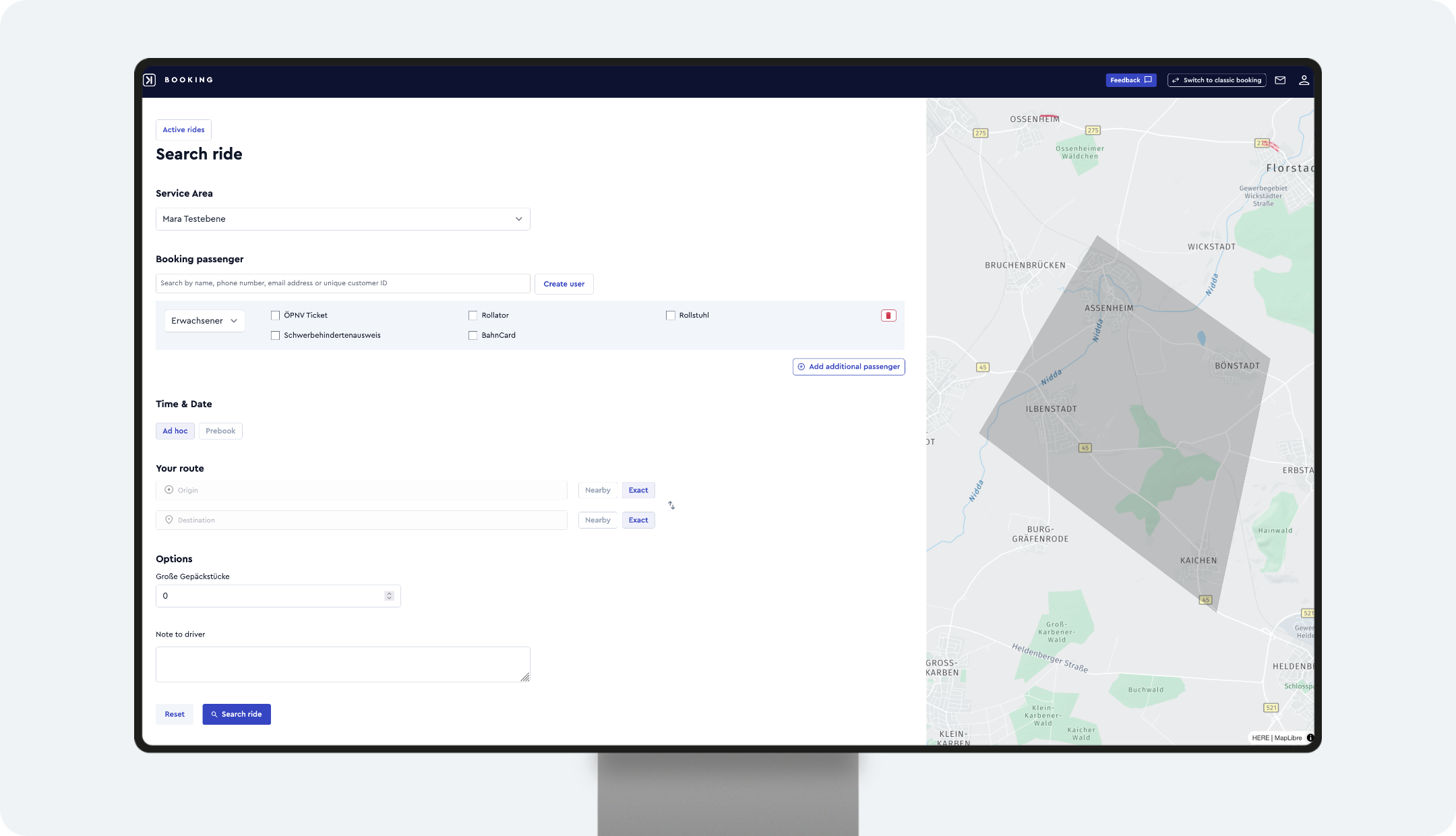Image resolution: width=1456 pixels, height=836 pixels.
Task: Select Nearby for the Destination
Action: pyautogui.click(x=597, y=520)
